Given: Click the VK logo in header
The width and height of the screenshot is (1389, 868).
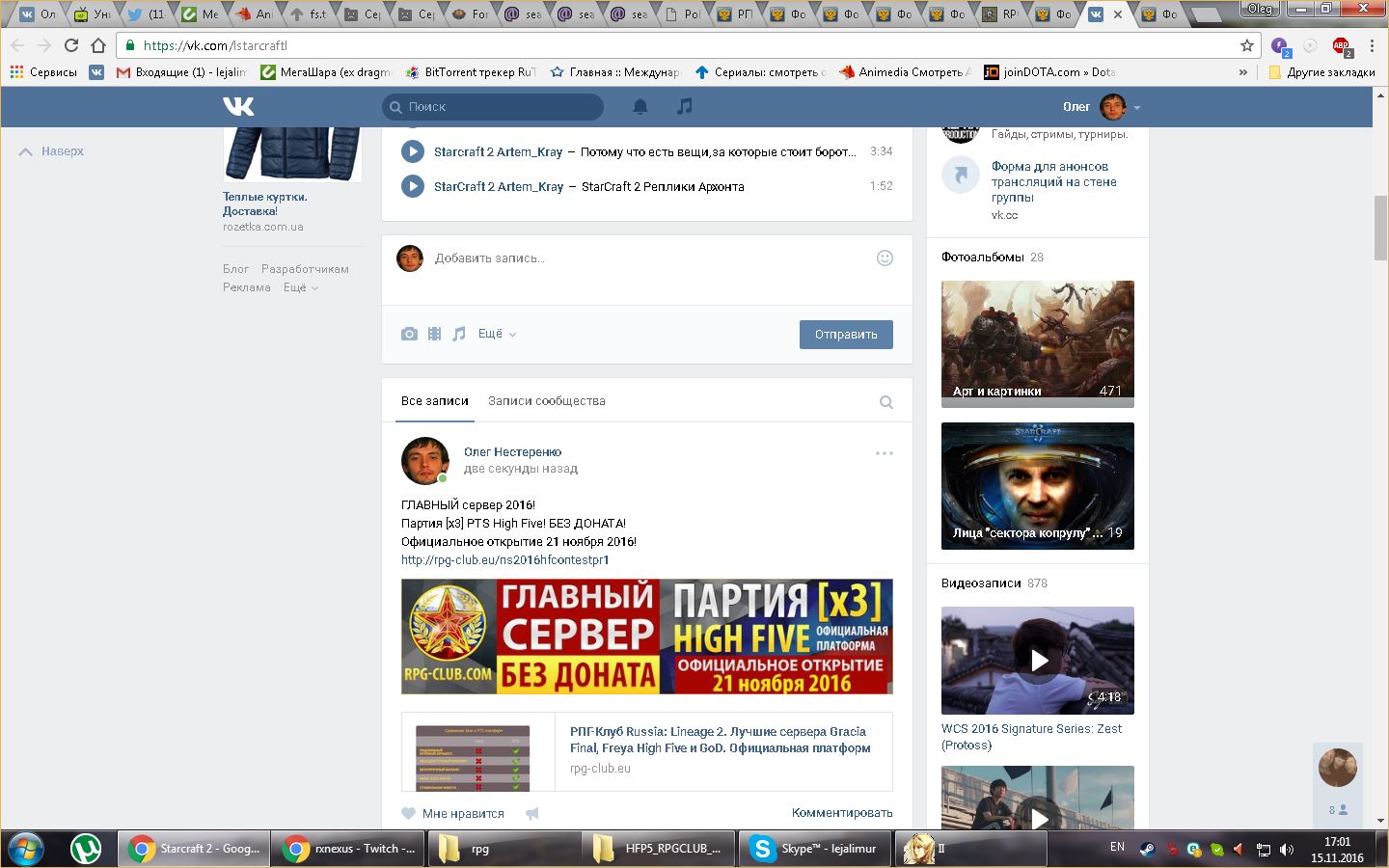Looking at the screenshot, I should (x=238, y=106).
